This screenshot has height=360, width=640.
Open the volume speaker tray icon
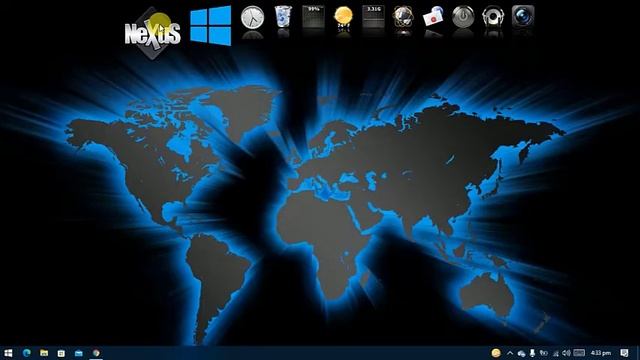[x=566, y=353]
